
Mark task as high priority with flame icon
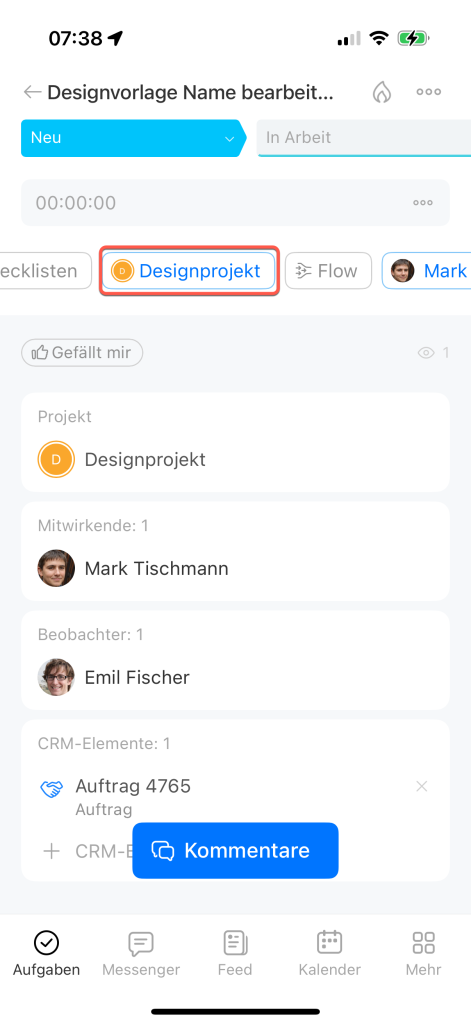click(382, 92)
